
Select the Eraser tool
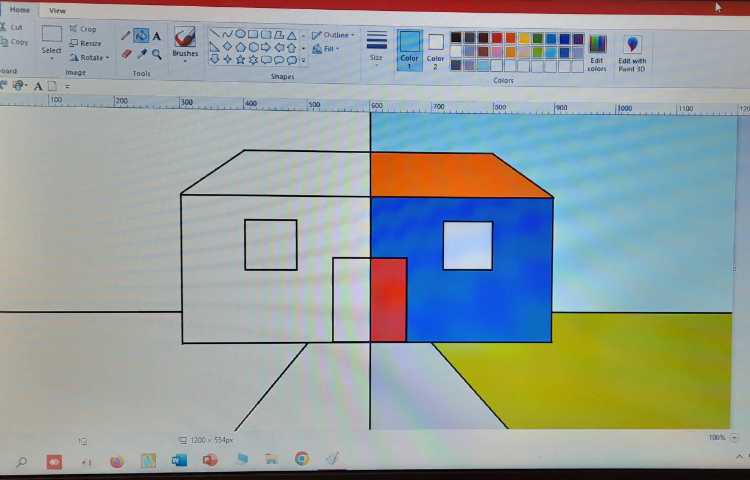pyautogui.click(x=126, y=54)
